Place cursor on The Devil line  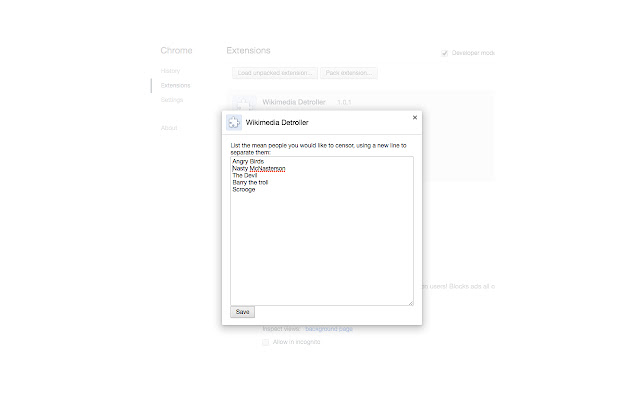[x=244, y=176]
